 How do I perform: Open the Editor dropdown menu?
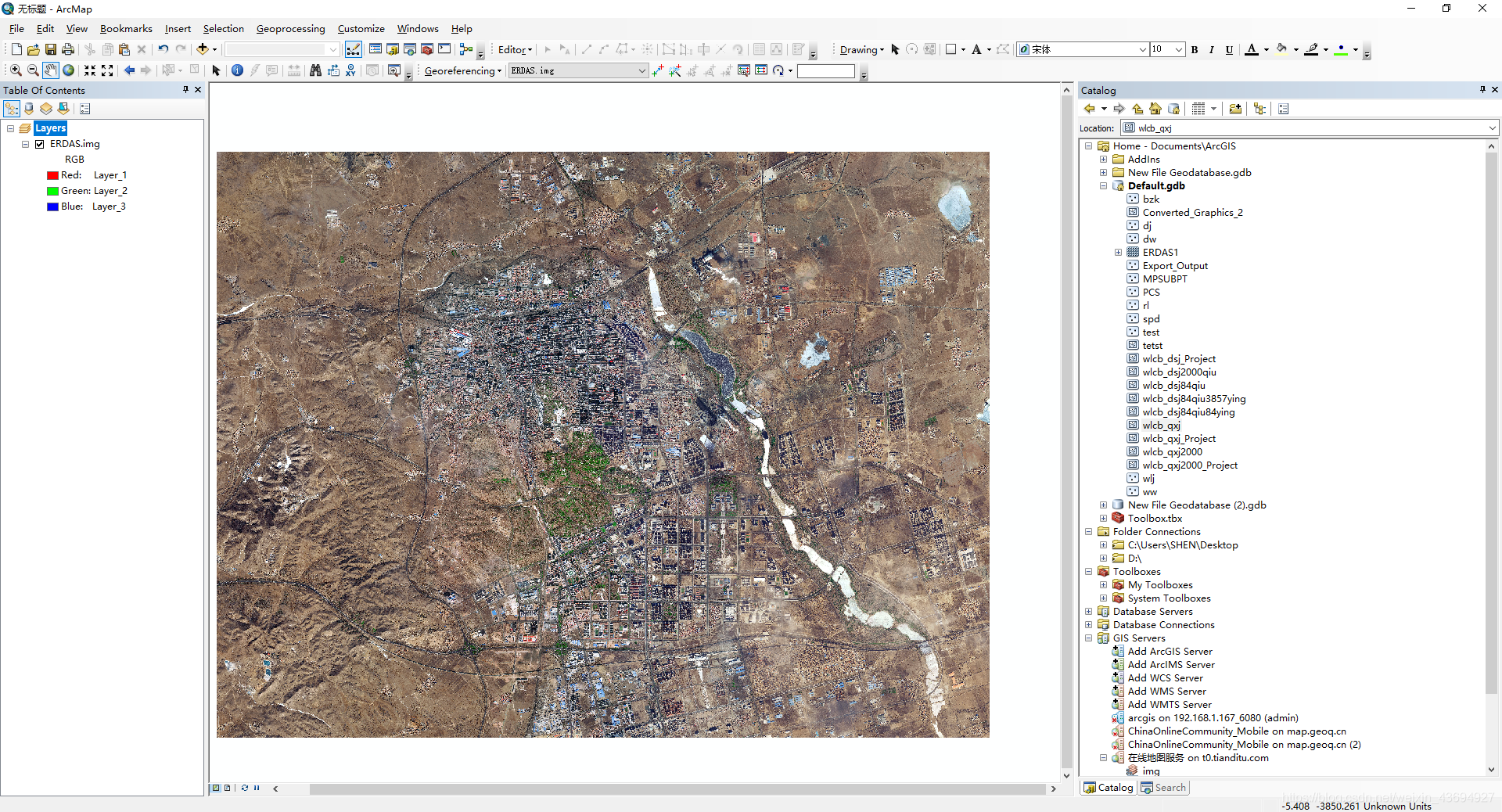coord(515,49)
